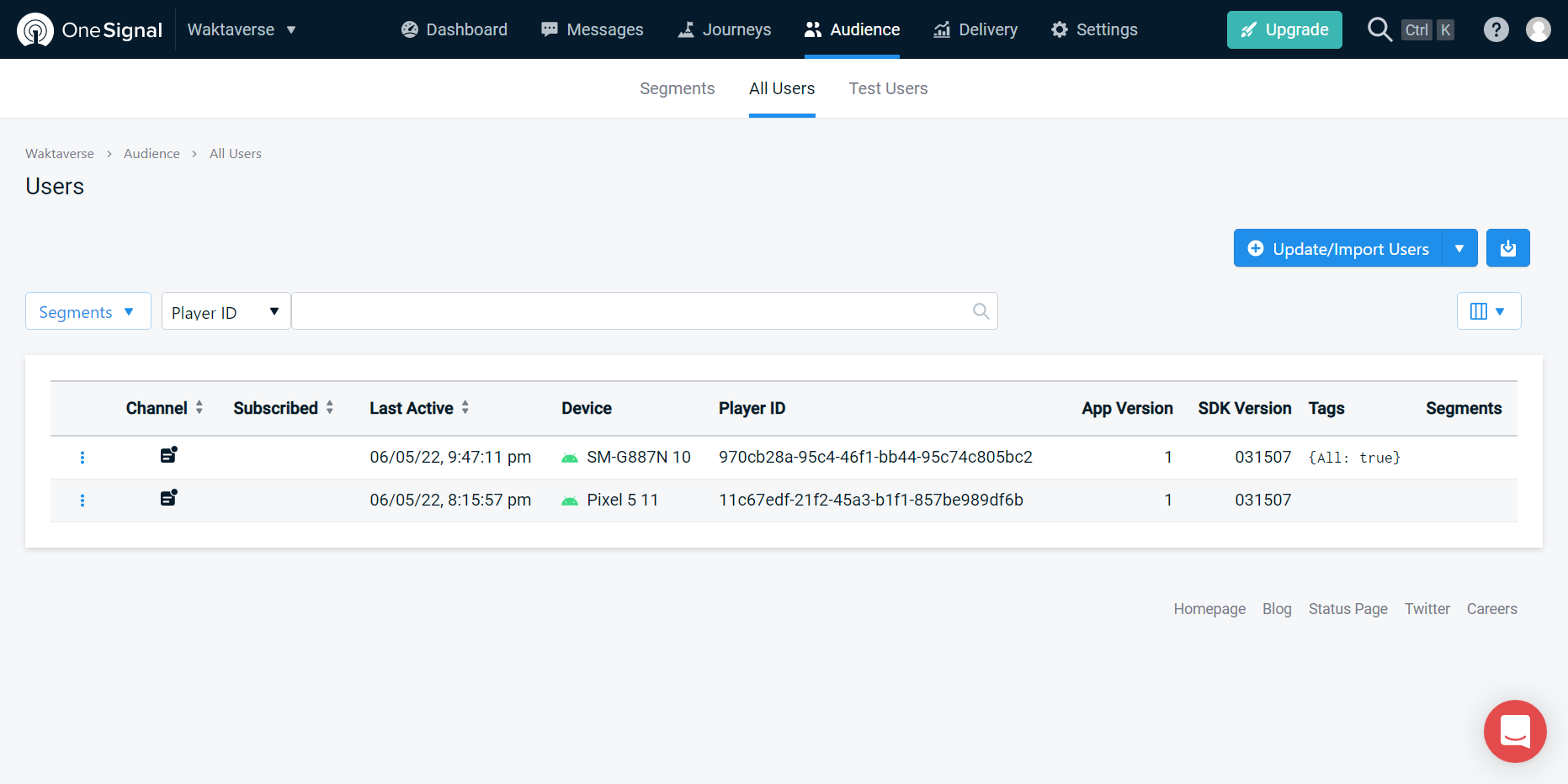The height and width of the screenshot is (784, 1568).
Task: Click the {All: true} tag value
Action: [x=1354, y=458]
